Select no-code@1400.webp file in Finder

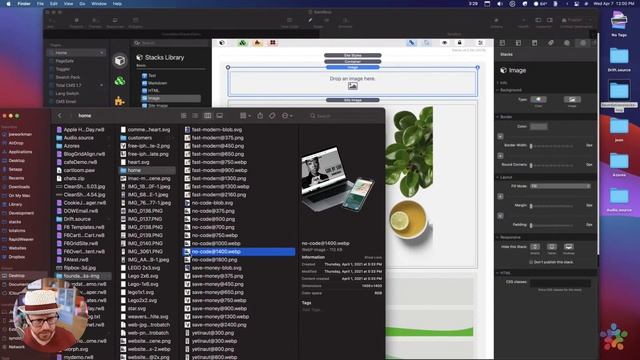(x=239, y=251)
